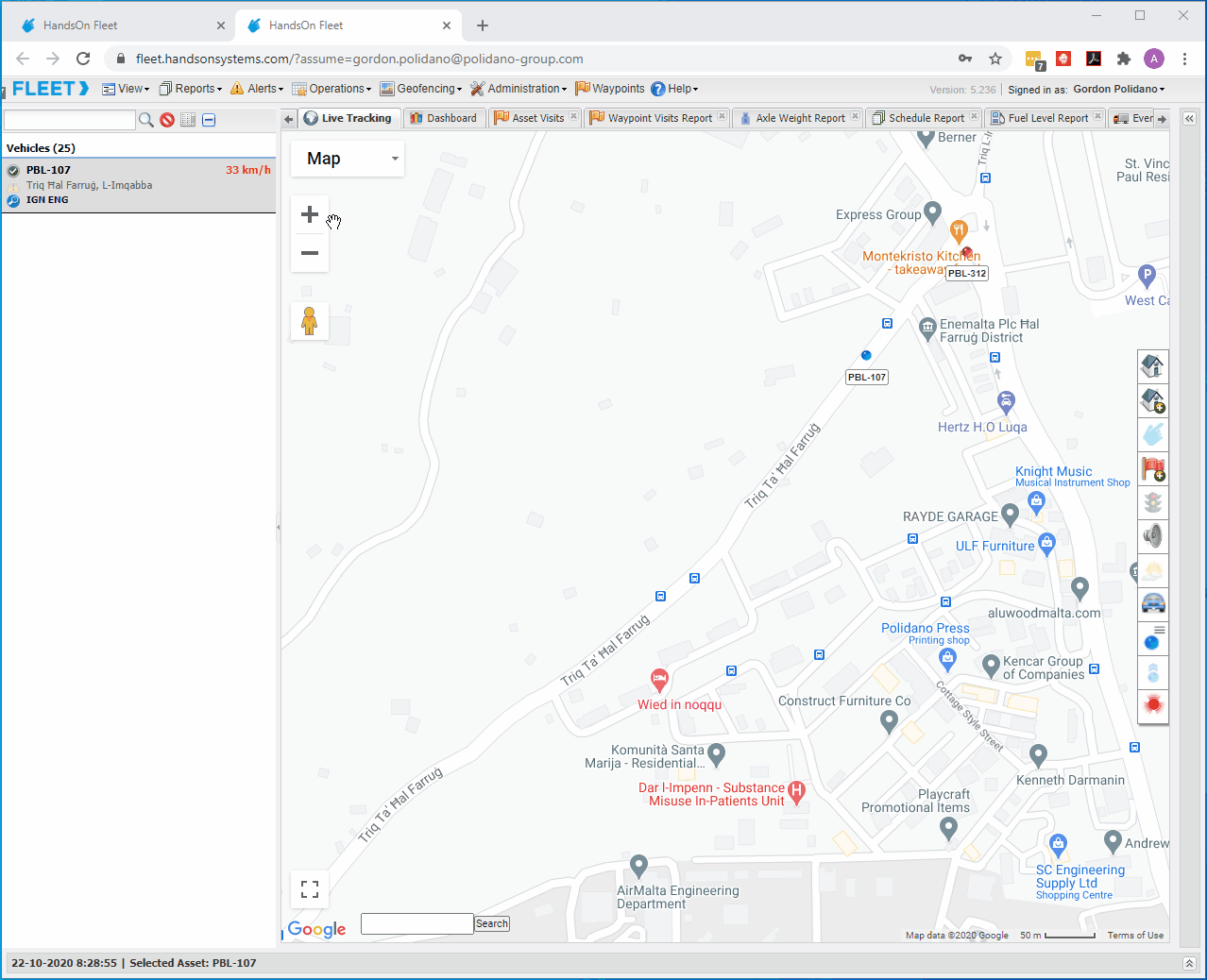Open the Administration menu
The image size is (1207, 980).
(x=518, y=89)
